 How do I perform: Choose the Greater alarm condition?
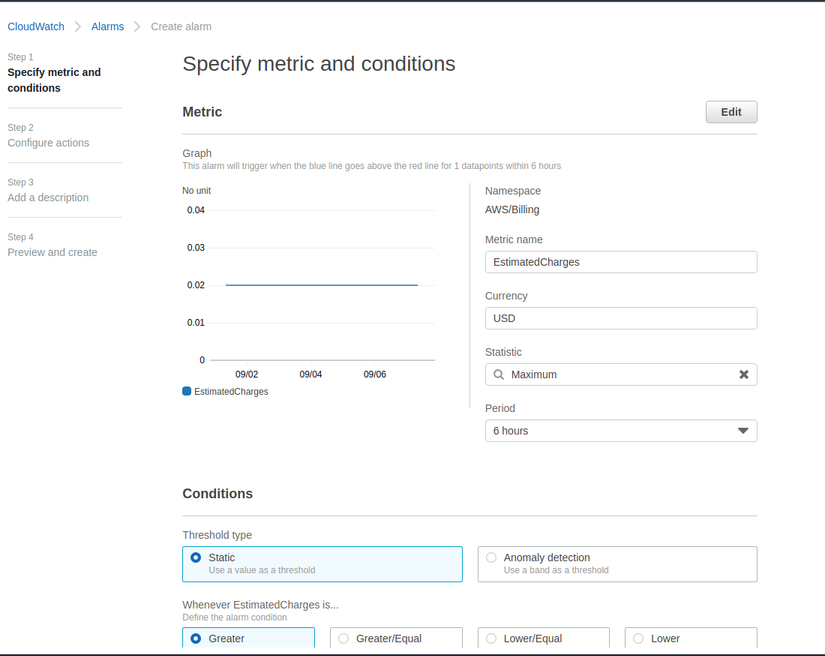point(196,638)
